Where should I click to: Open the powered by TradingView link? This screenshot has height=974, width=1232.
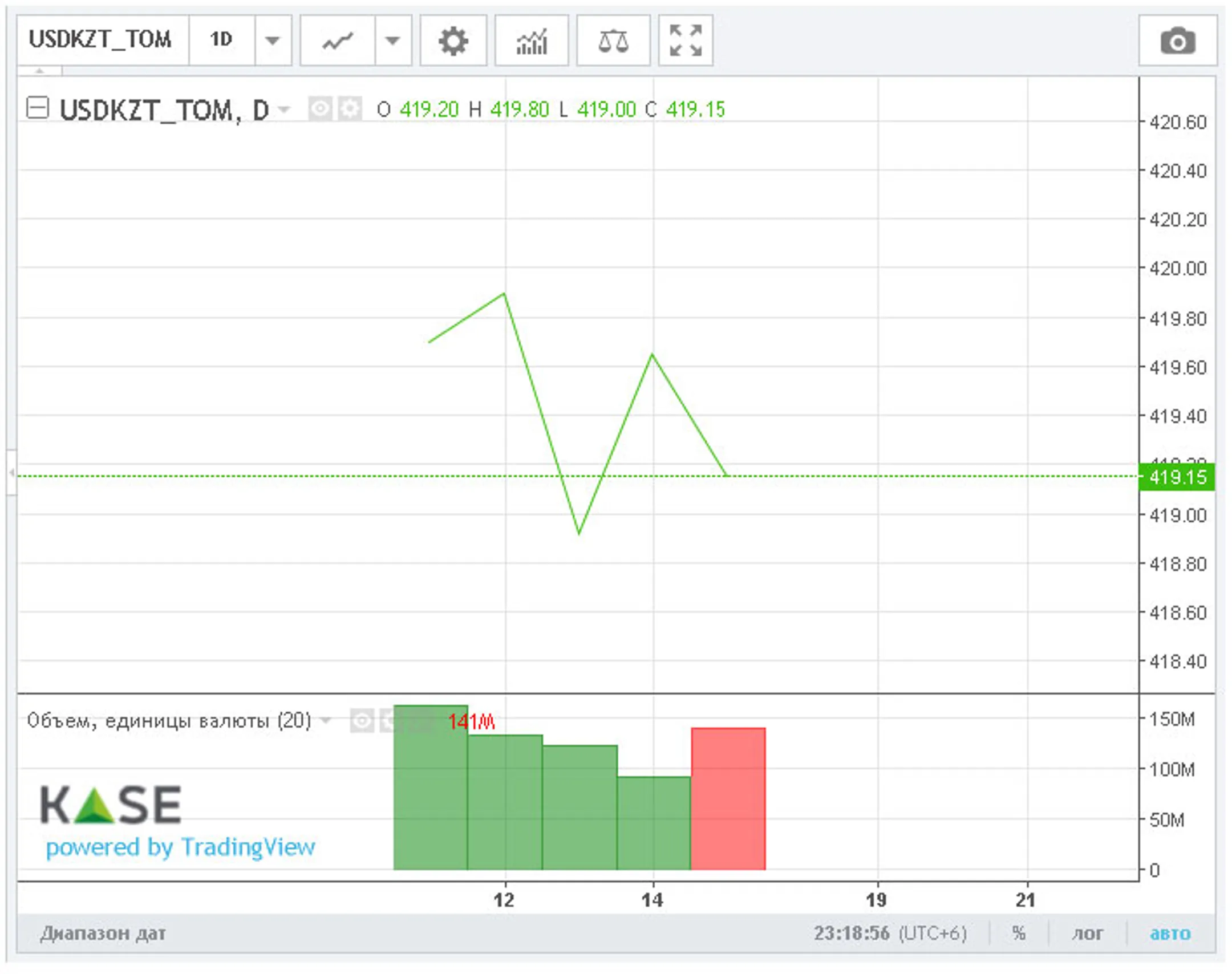pyautogui.click(x=180, y=847)
